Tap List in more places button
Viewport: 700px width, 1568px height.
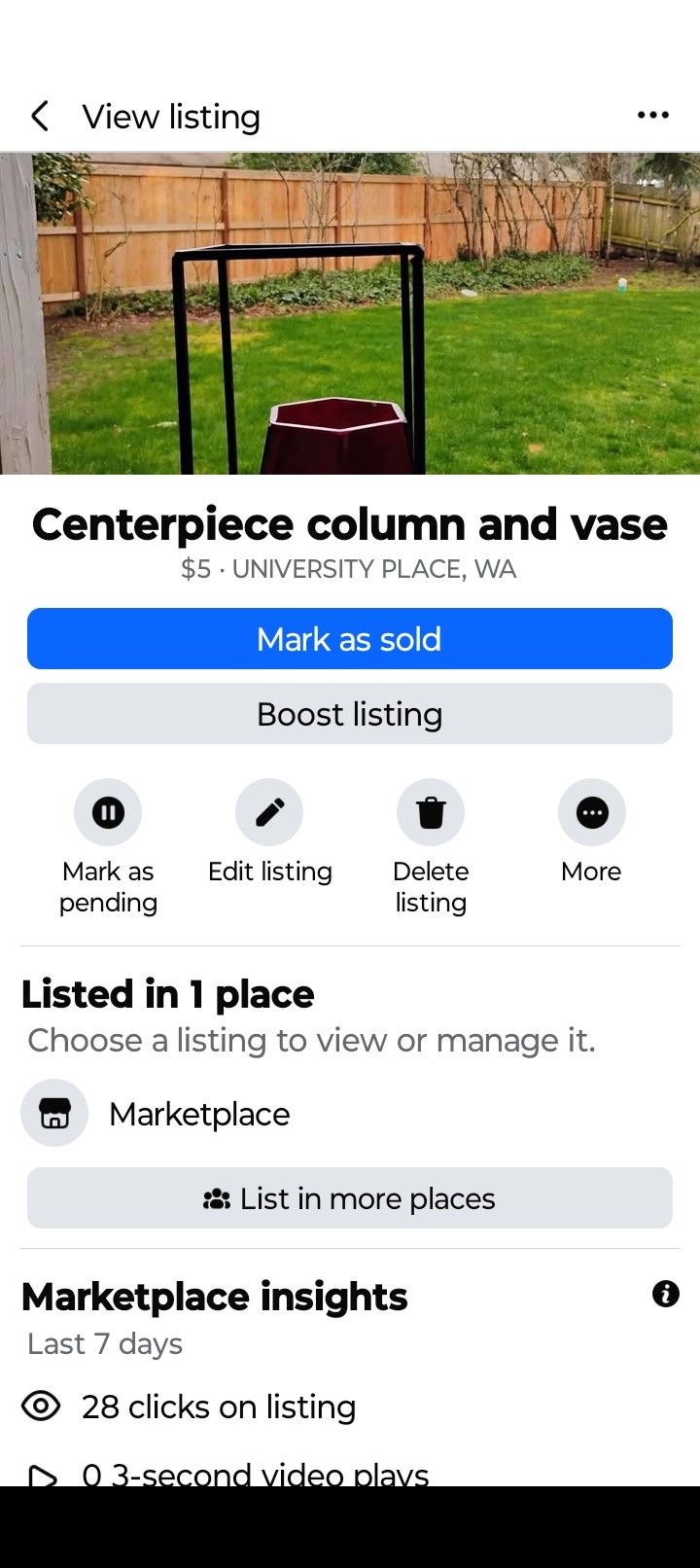point(350,1198)
